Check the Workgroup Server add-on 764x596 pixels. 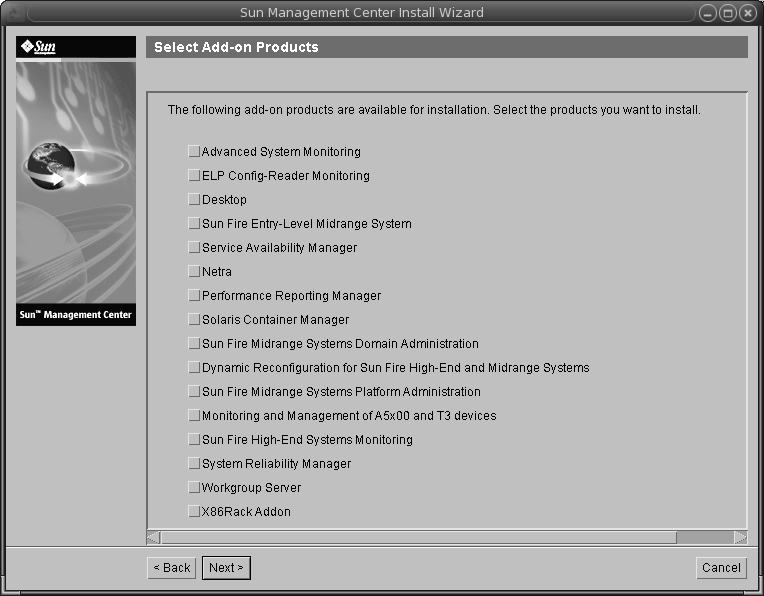194,487
